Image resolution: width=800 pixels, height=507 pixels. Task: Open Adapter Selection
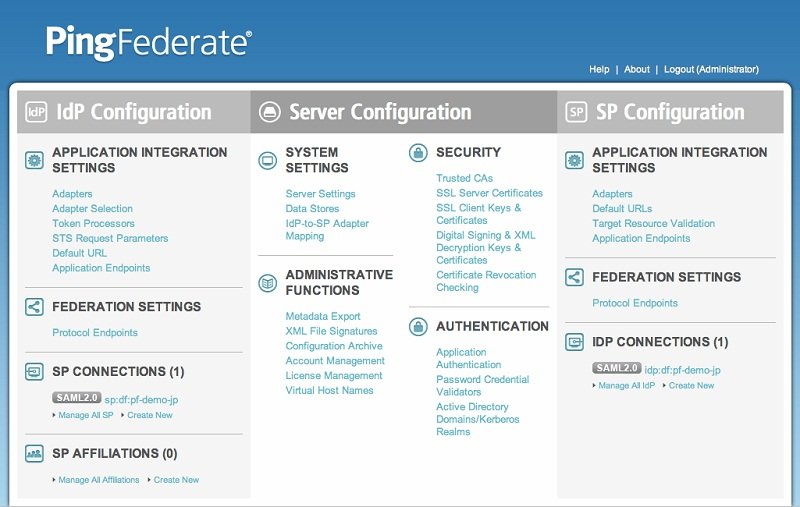(92, 209)
